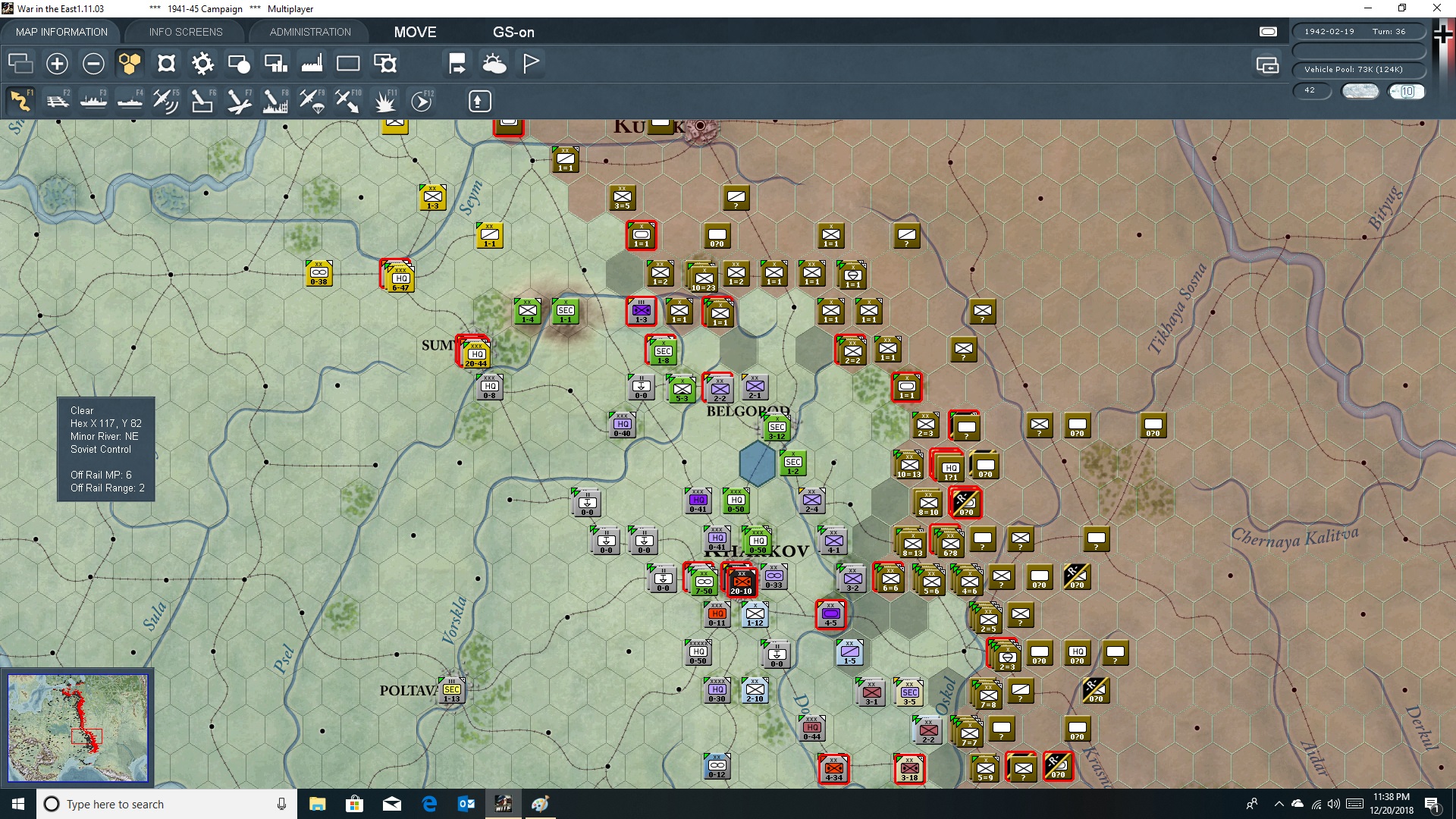The width and height of the screenshot is (1456, 819).
Task: Select the 20-10 unit counter near Kharkov
Action: click(x=742, y=582)
